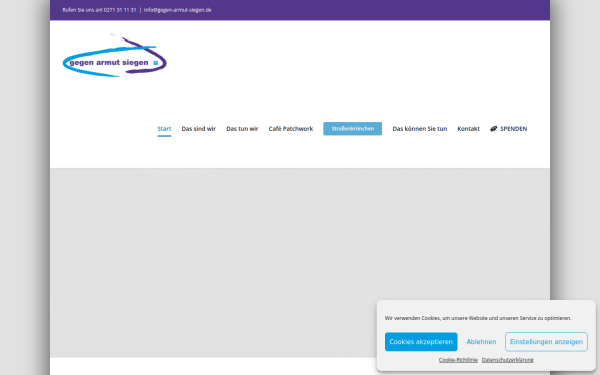Open Einstellungen anzeigen cookie settings
600x375 pixels.
(x=546, y=342)
